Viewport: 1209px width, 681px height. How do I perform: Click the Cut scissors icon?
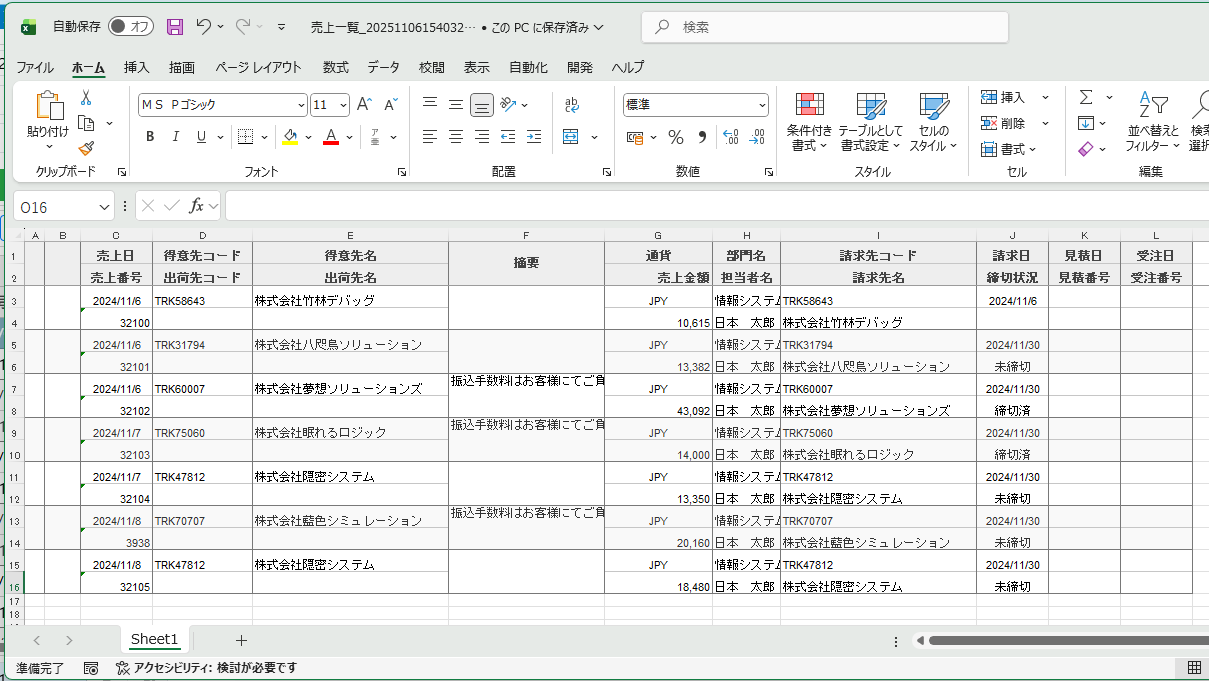pos(86,98)
